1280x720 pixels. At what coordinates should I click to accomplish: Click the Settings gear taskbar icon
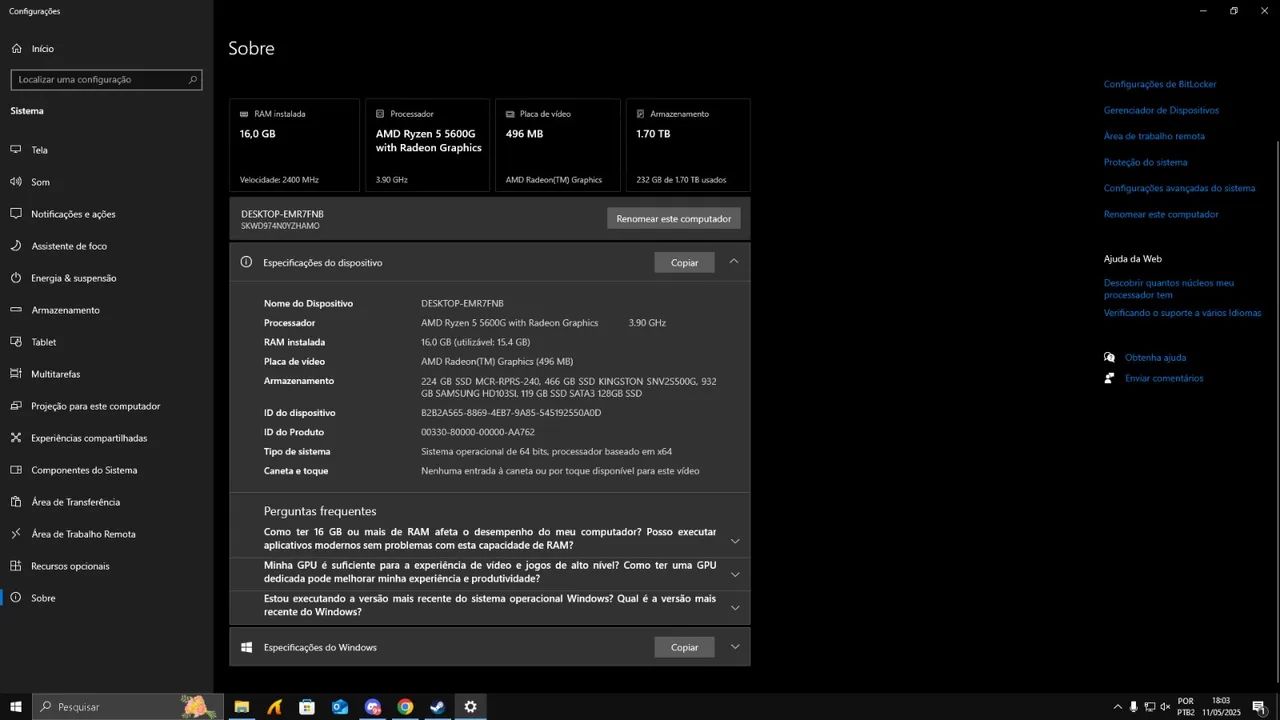[470, 707]
